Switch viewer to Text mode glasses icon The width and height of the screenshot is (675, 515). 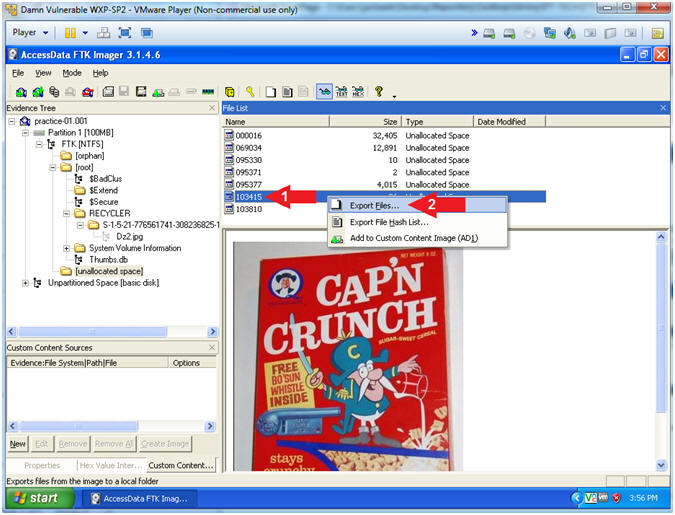pyautogui.click(x=341, y=92)
